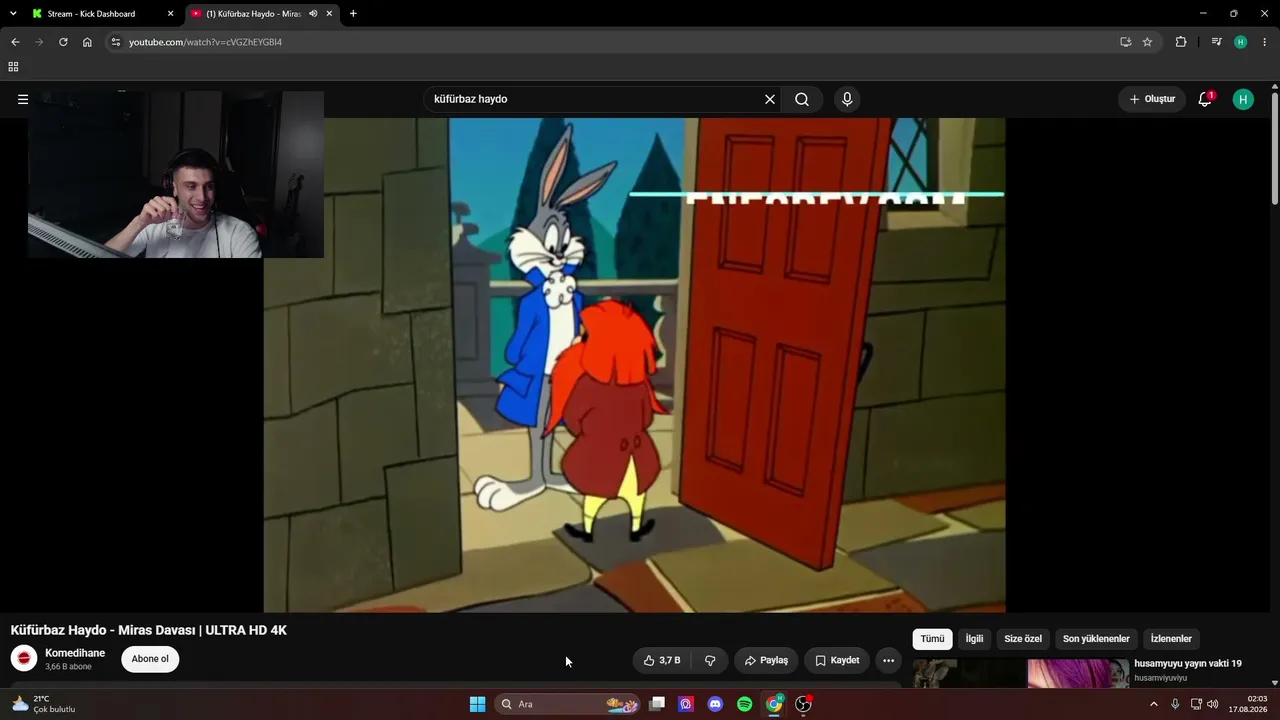Click the Paylaş share button
1280x720 pixels.
(766, 660)
